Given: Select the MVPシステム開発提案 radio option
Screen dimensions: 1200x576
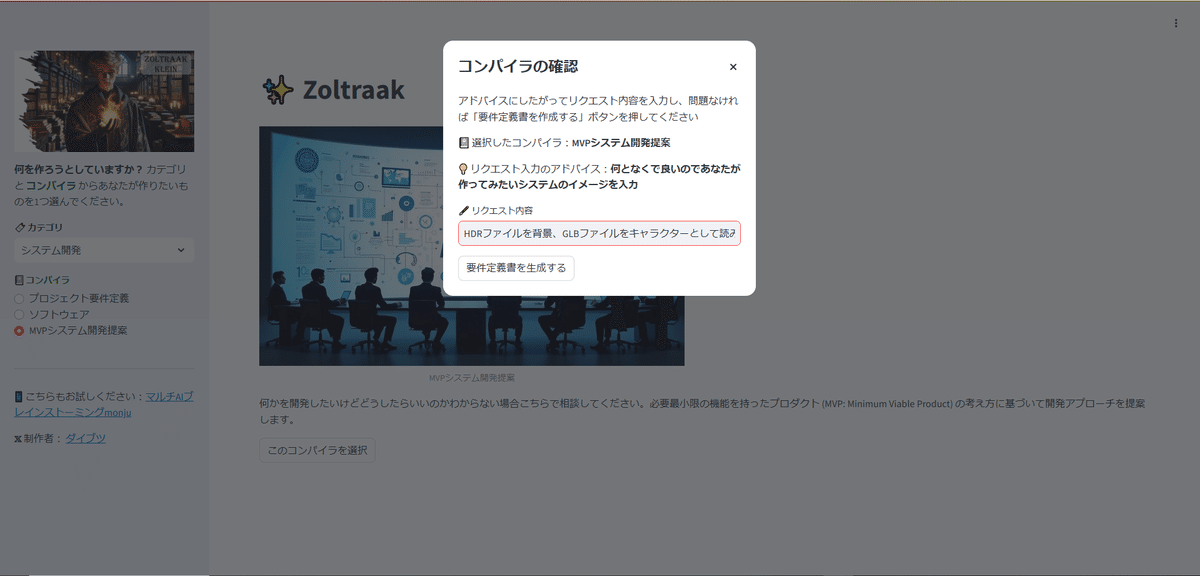Looking at the screenshot, I should [x=70, y=330].
